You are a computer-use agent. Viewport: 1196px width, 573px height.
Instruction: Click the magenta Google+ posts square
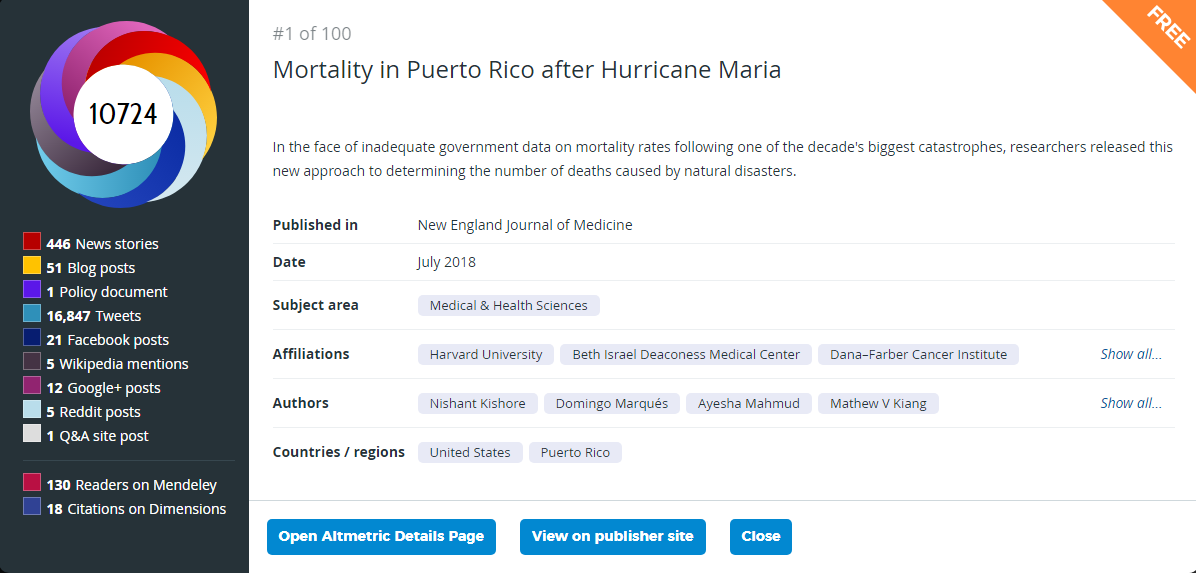31,385
